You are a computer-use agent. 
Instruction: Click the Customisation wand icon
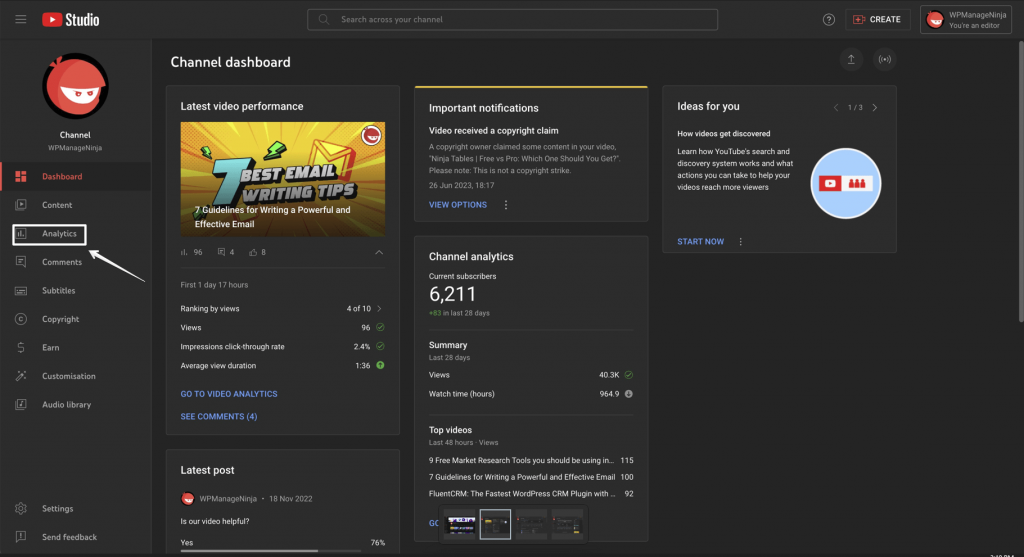[x=21, y=376]
